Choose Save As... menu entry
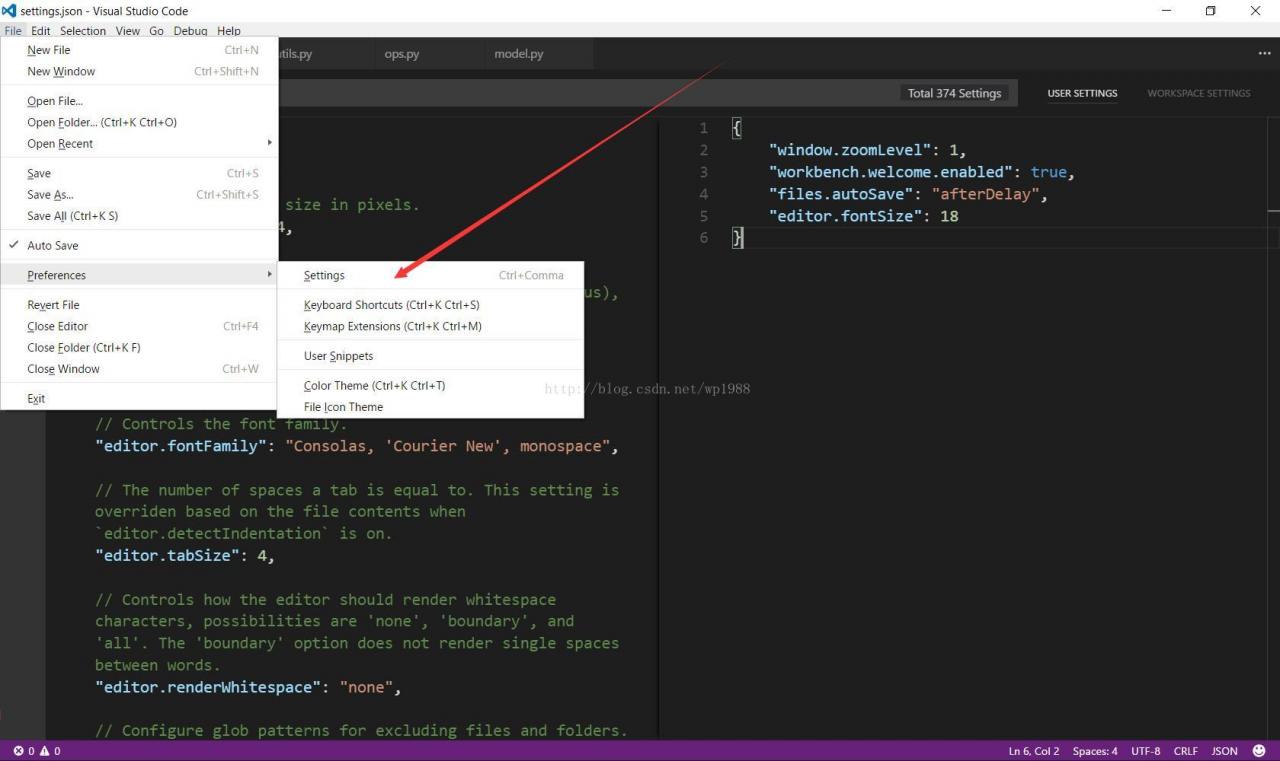 pyautogui.click(x=139, y=195)
